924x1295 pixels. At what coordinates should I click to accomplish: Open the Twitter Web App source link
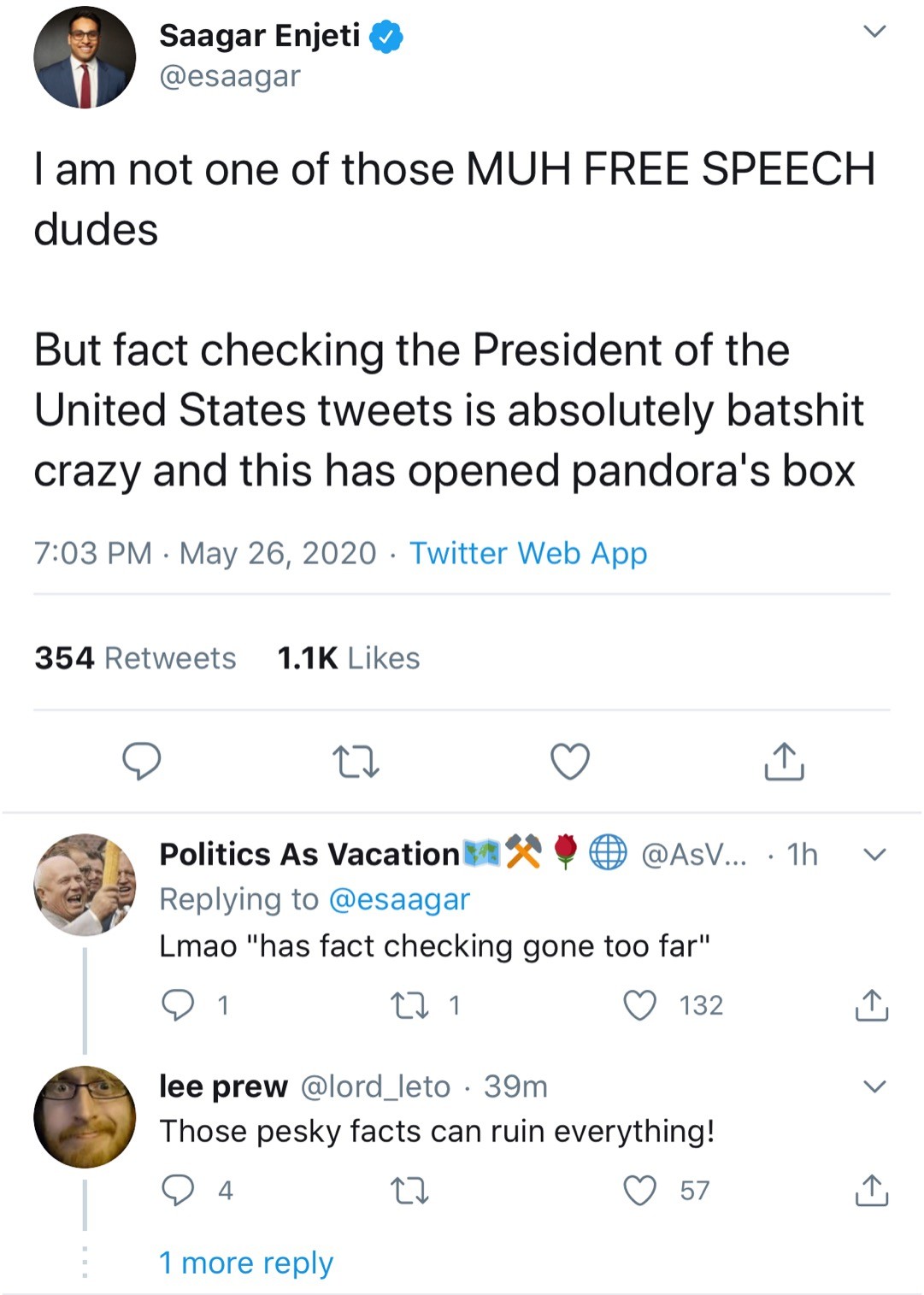(528, 553)
